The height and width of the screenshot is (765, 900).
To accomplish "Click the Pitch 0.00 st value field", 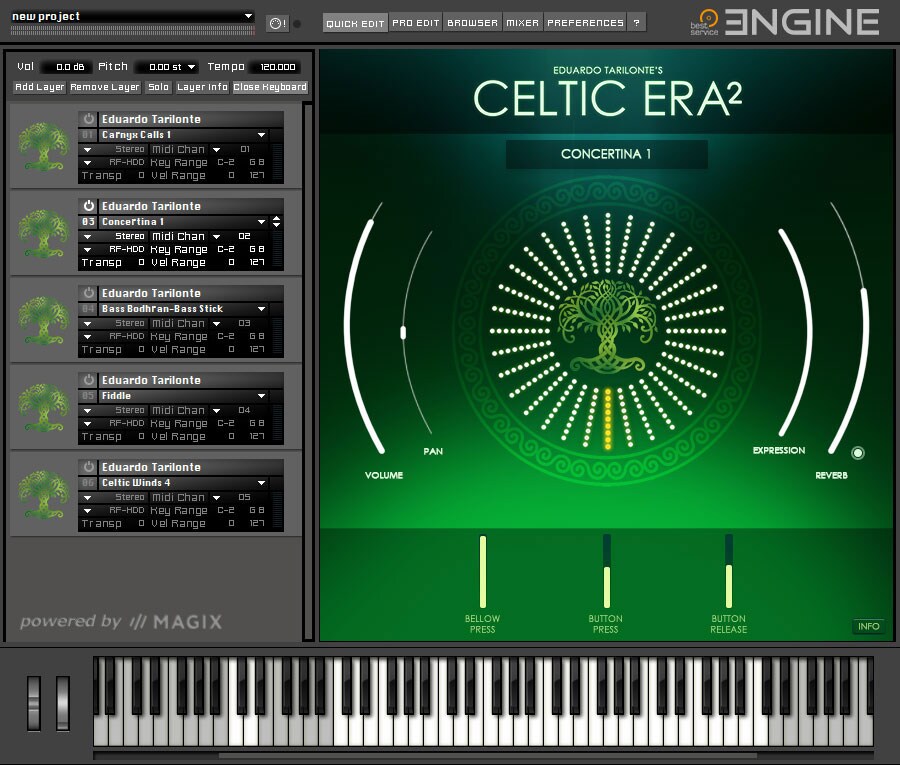I will pos(165,67).
